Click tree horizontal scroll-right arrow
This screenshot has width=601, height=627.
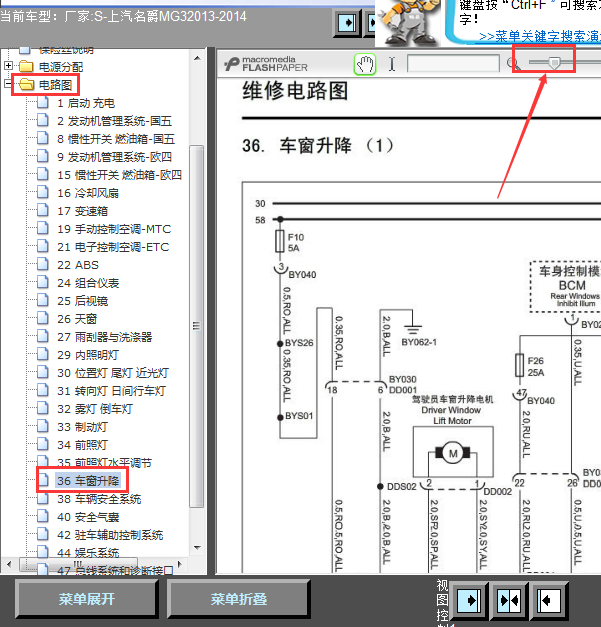(x=180, y=565)
